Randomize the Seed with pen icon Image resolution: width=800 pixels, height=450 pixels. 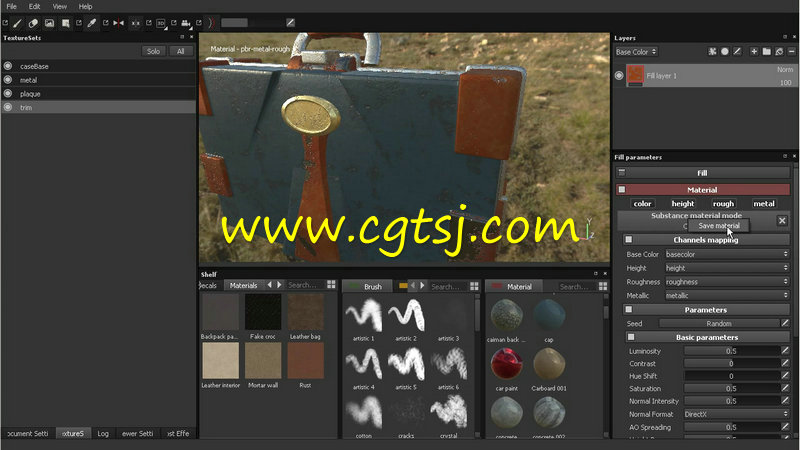tap(785, 323)
